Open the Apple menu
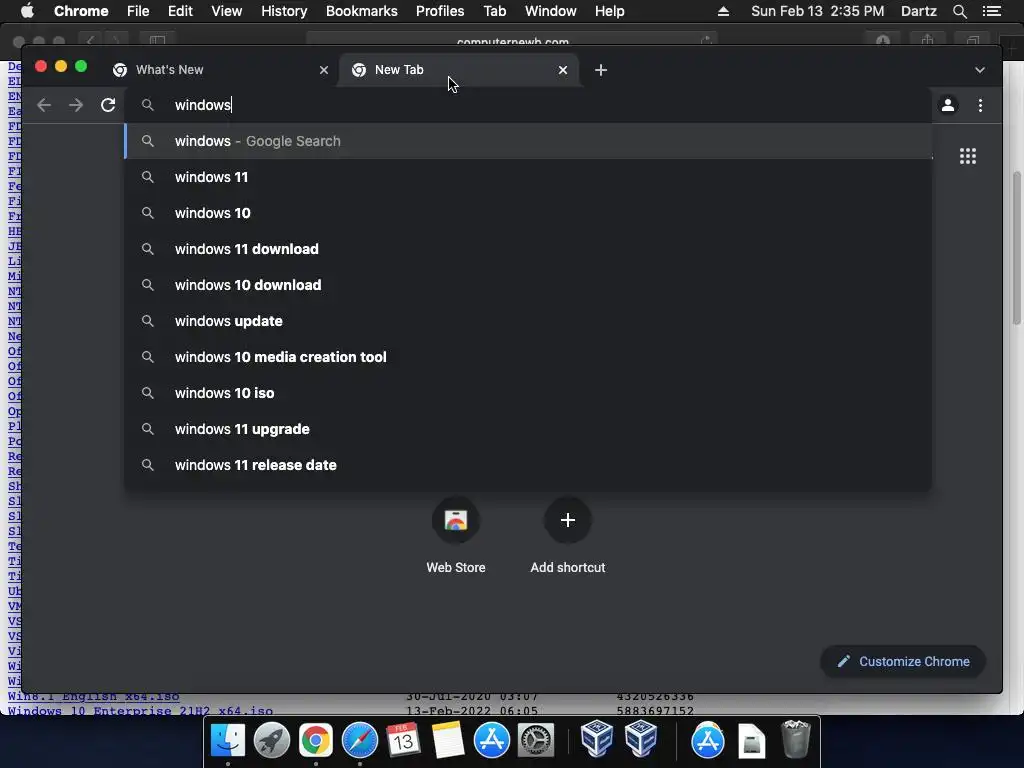This screenshot has height=768, width=1024. (27, 11)
